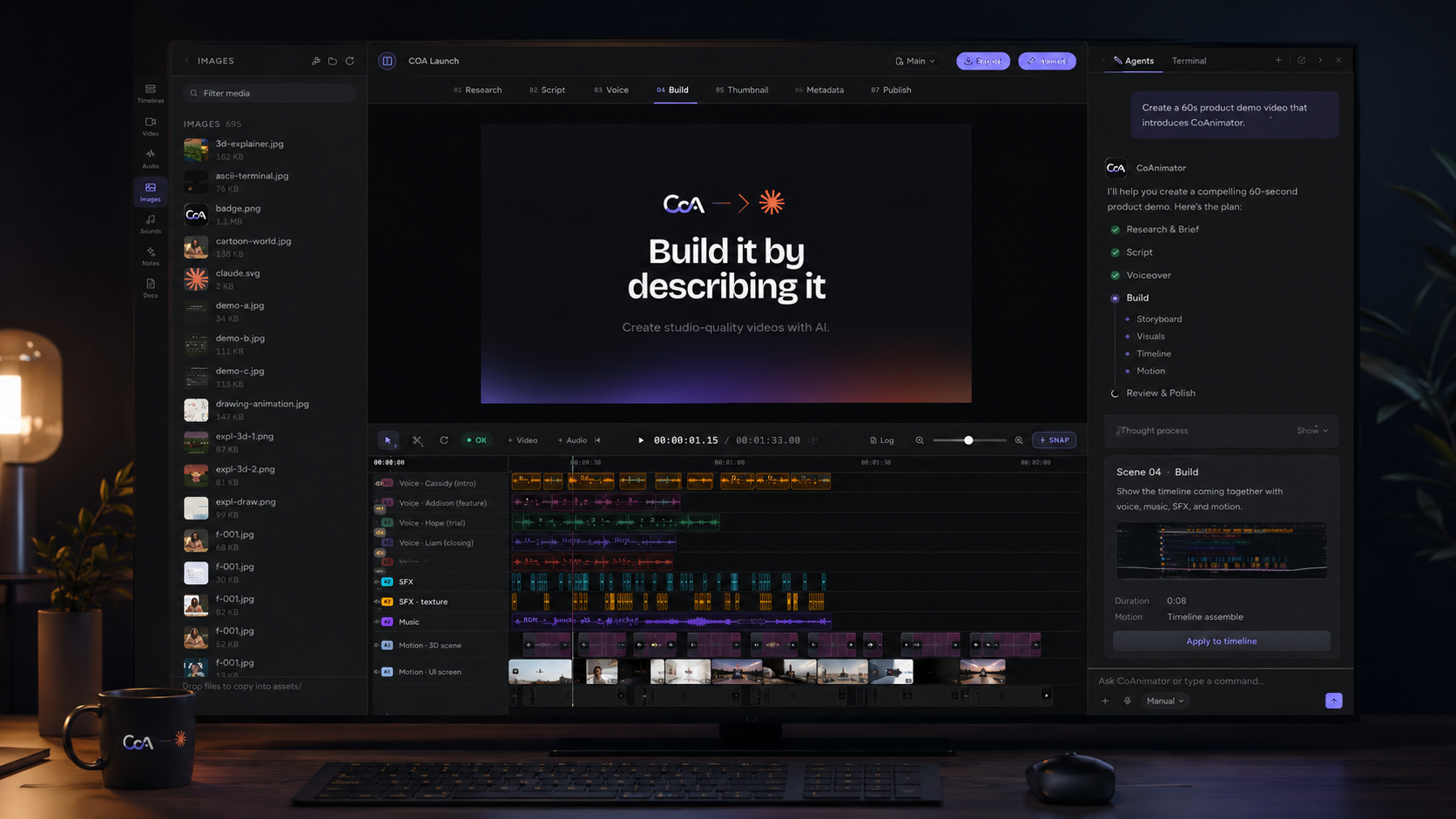This screenshot has height=819, width=1456.
Task: Toggle the Voice Liam (closing) track badge
Action: click(x=388, y=543)
